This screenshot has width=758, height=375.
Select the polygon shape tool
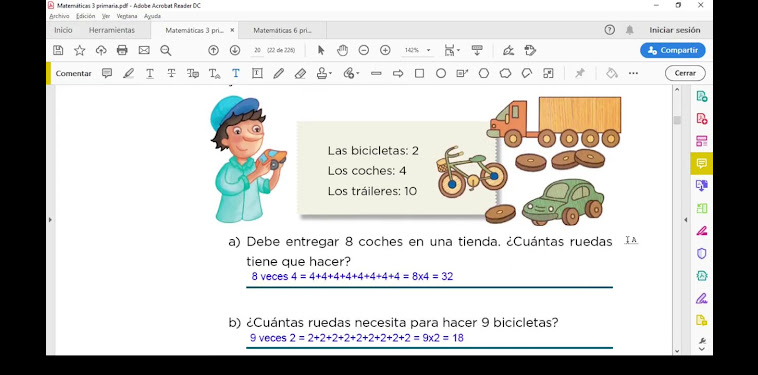point(484,73)
